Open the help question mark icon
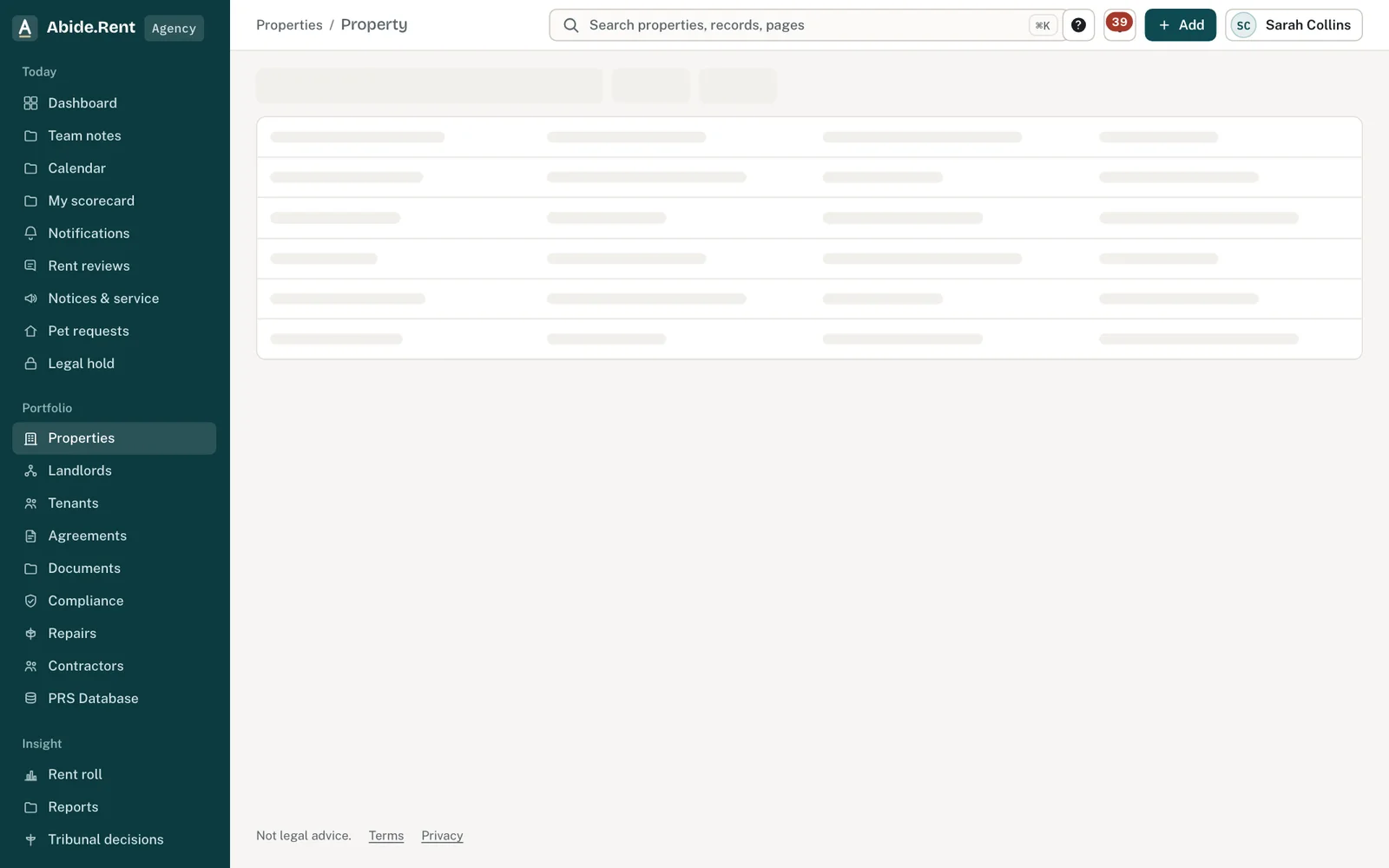Image resolution: width=1389 pixels, height=868 pixels. tap(1078, 25)
